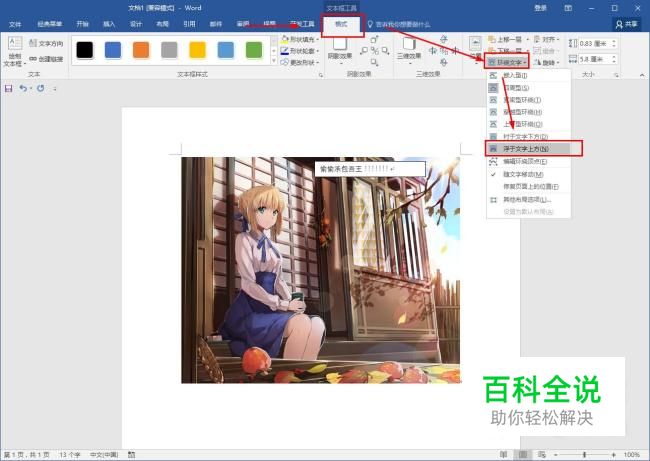Screen dimensions: 650x461
Task: Click the Save icon in quick access toolbar
Action: (8, 88)
